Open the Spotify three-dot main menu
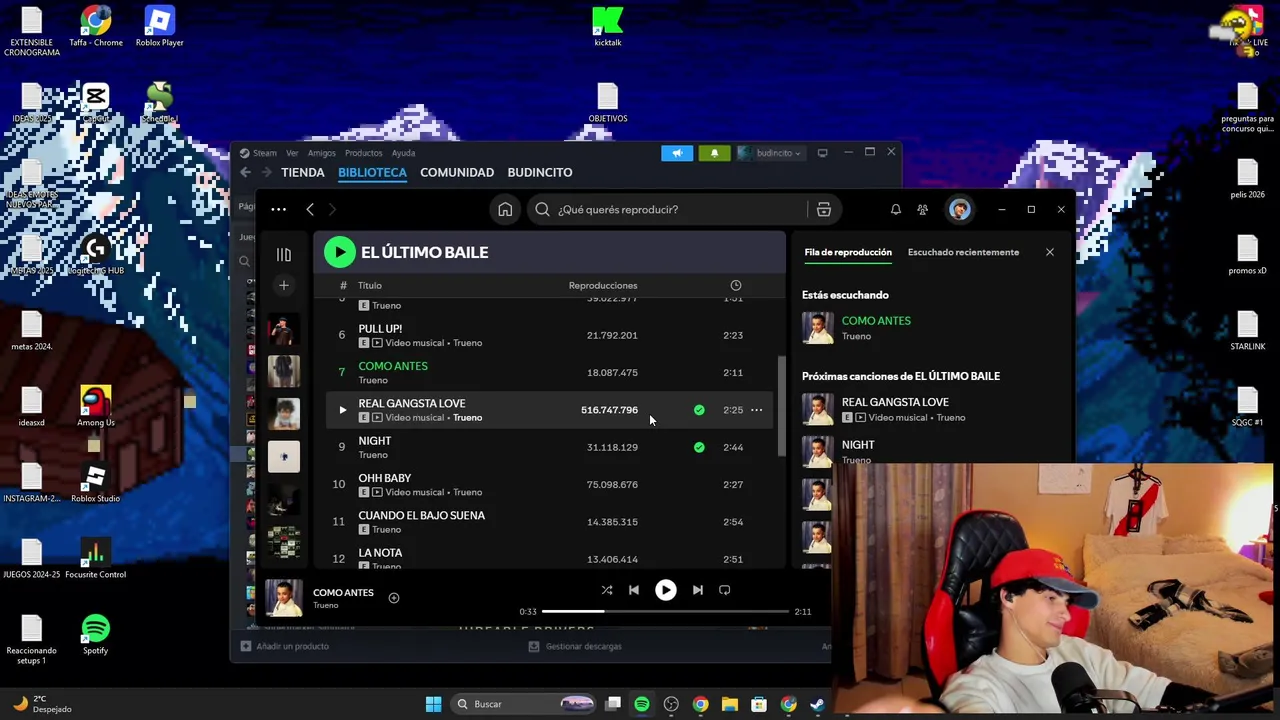The width and height of the screenshot is (1280, 720). (x=278, y=209)
